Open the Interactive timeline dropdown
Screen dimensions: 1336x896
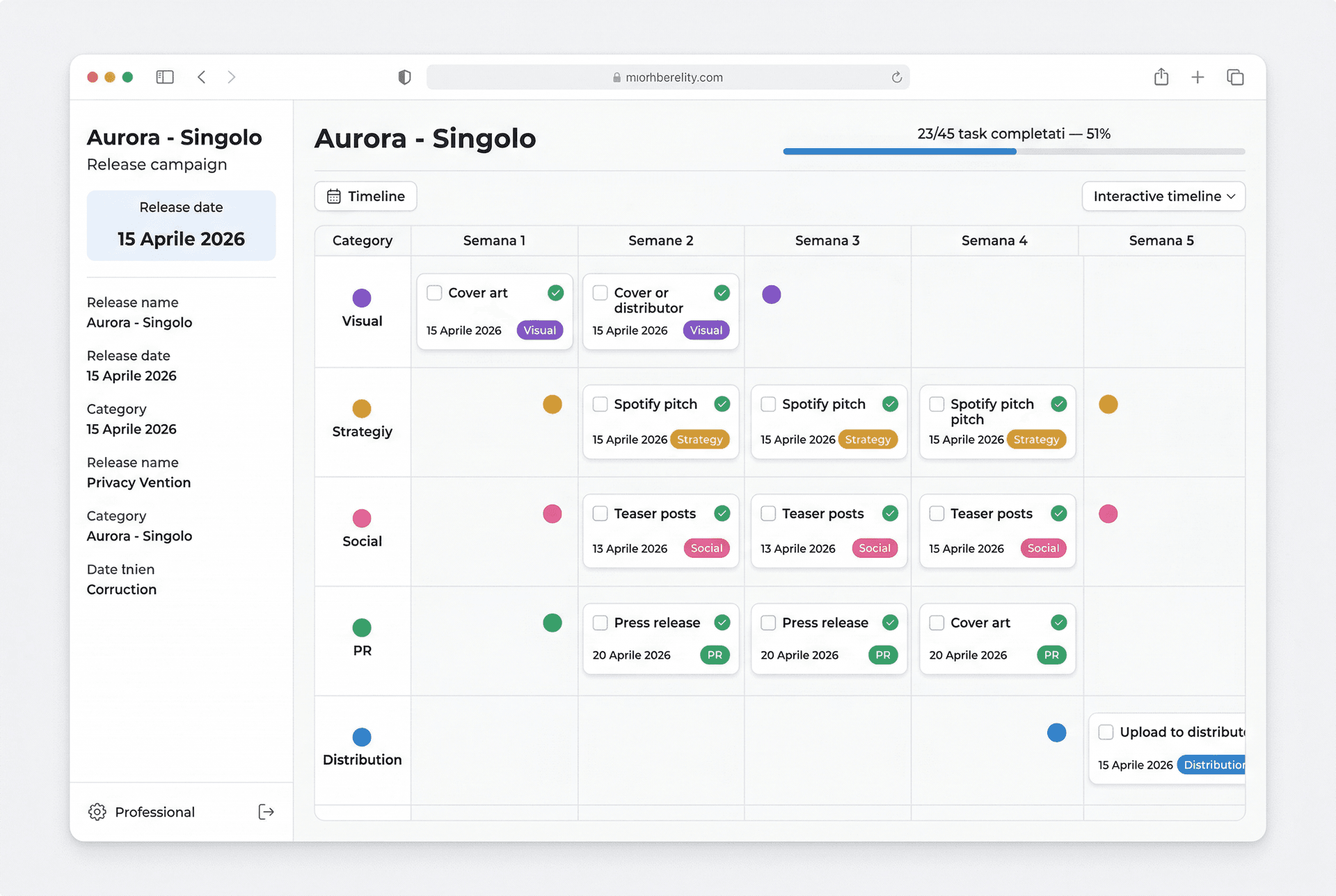pos(1162,196)
